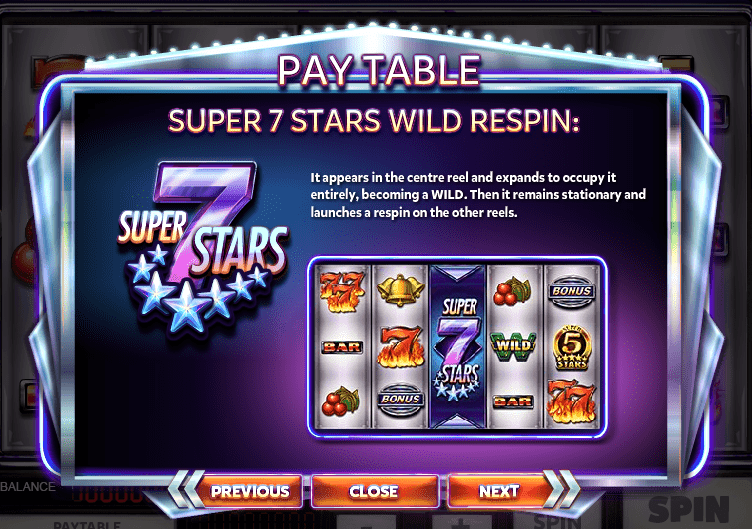Click the wild respin description text
This screenshot has width=752, height=529.
point(478,195)
